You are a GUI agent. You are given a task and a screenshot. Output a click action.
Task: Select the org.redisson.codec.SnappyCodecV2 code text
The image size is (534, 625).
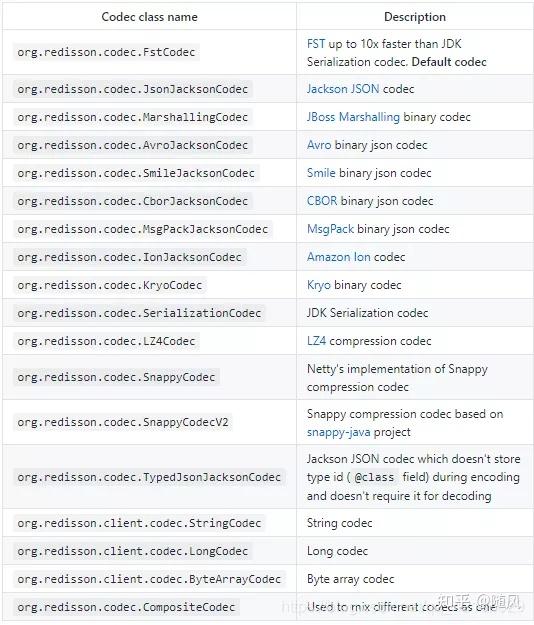click(x=123, y=423)
